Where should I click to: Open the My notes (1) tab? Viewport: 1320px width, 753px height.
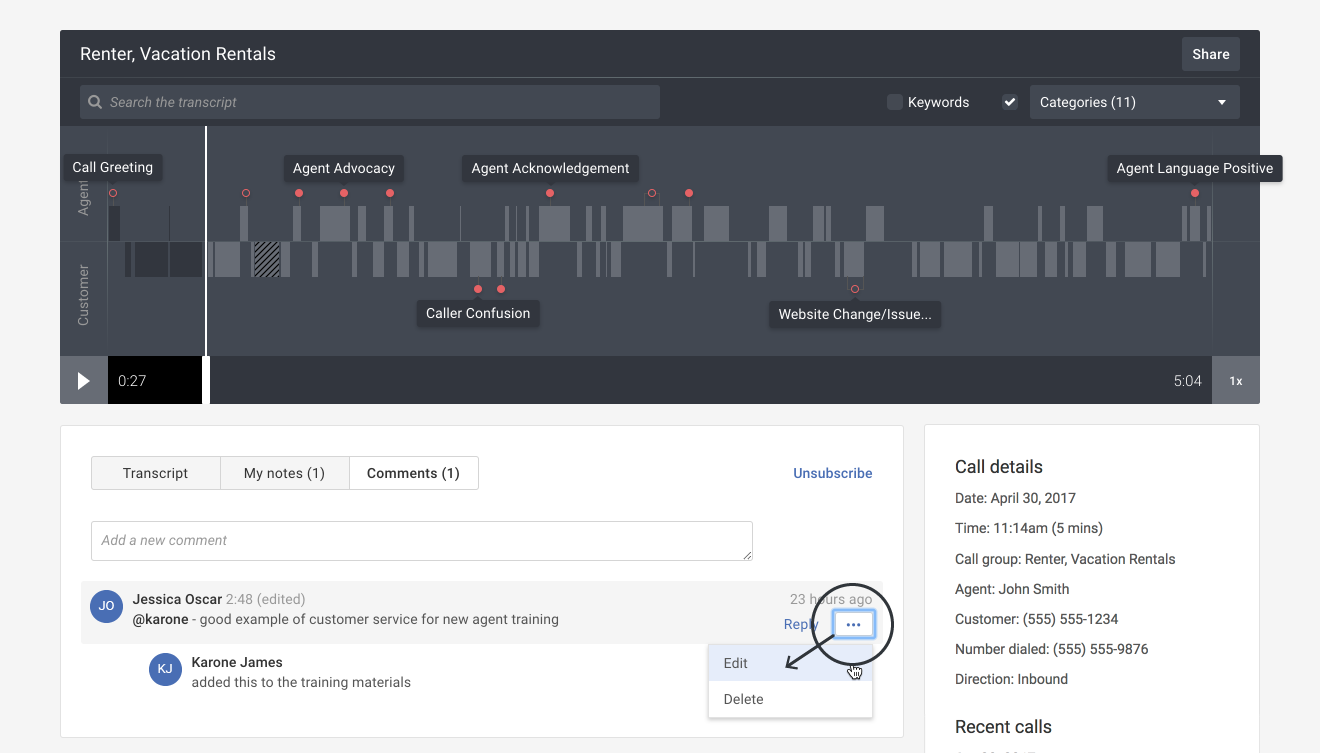tap(284, 472)
